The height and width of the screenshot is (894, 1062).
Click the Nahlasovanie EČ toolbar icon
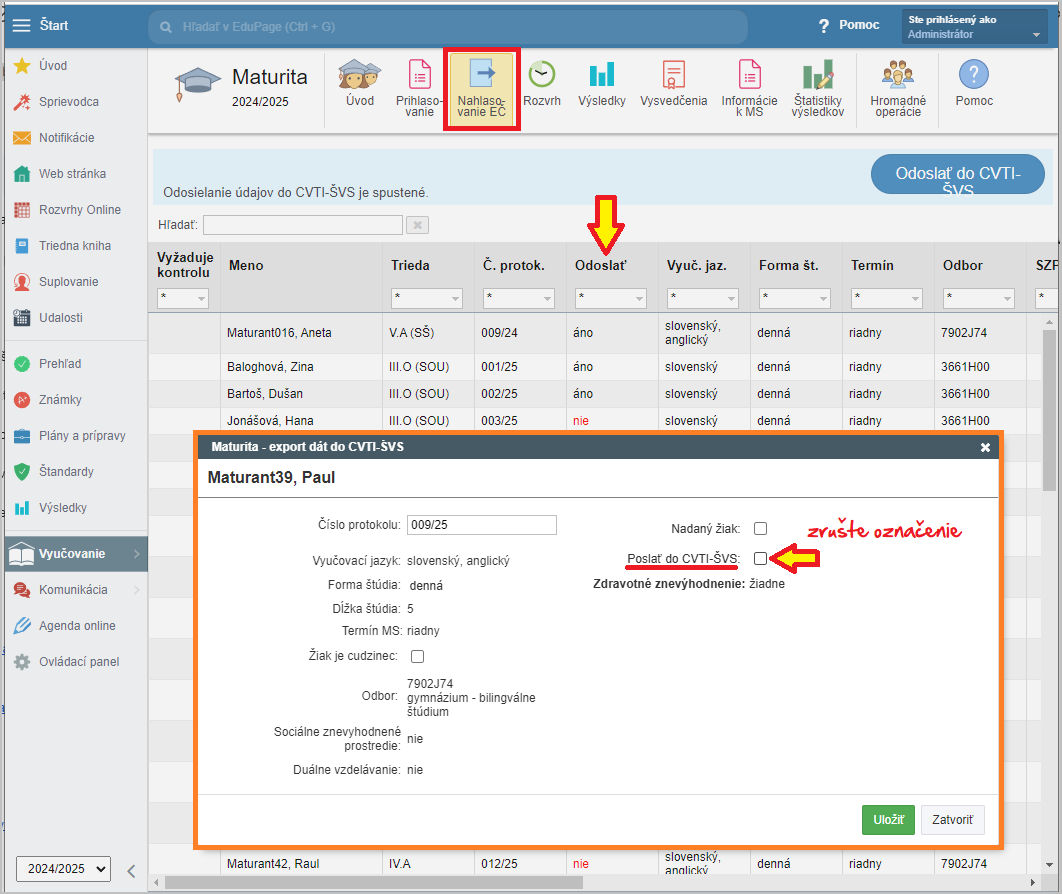(481, 76)
